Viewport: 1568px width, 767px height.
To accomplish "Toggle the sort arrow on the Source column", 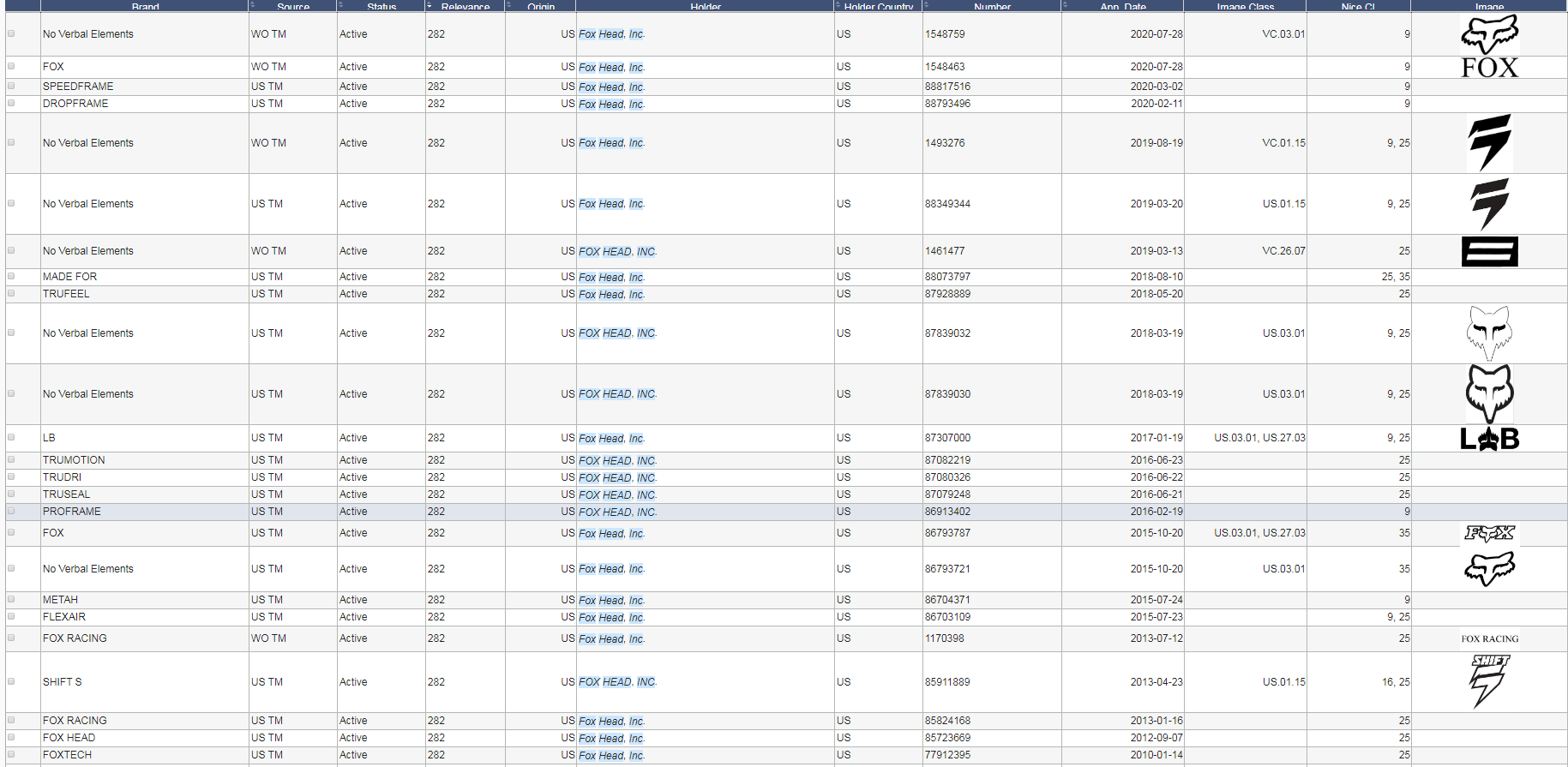I will tap(253, 5).
